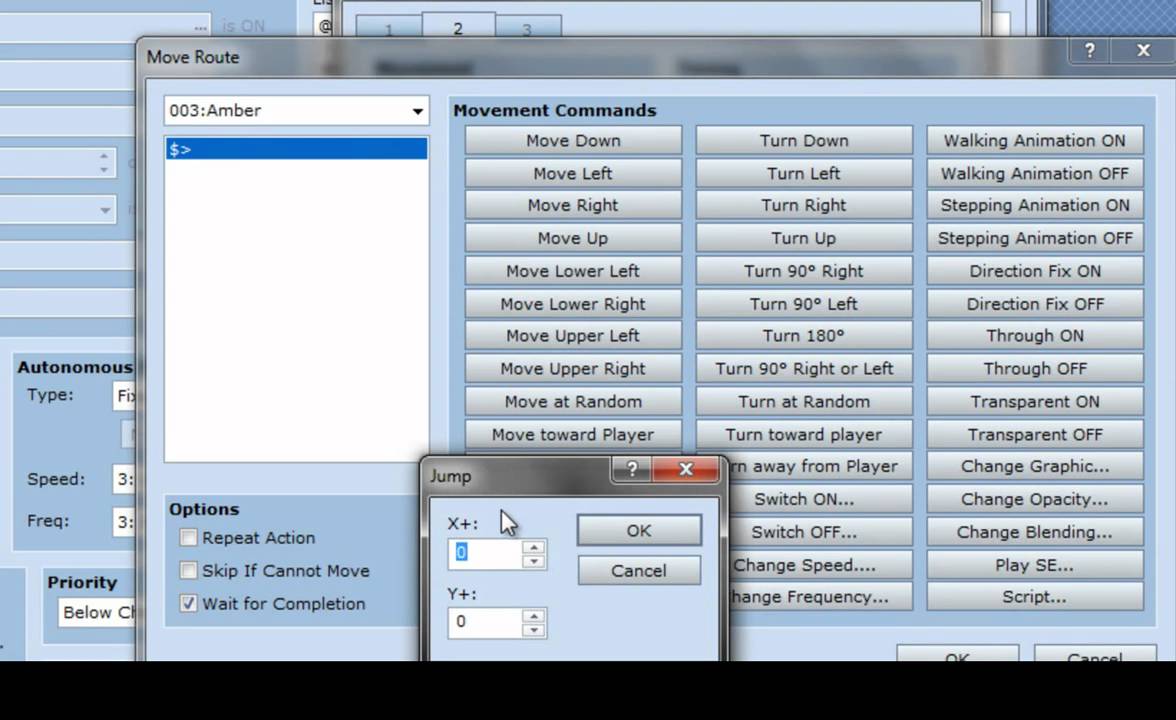Enable the Repeat Action checkbox
Screen dimensions: 1176x720
coord(188,537)
